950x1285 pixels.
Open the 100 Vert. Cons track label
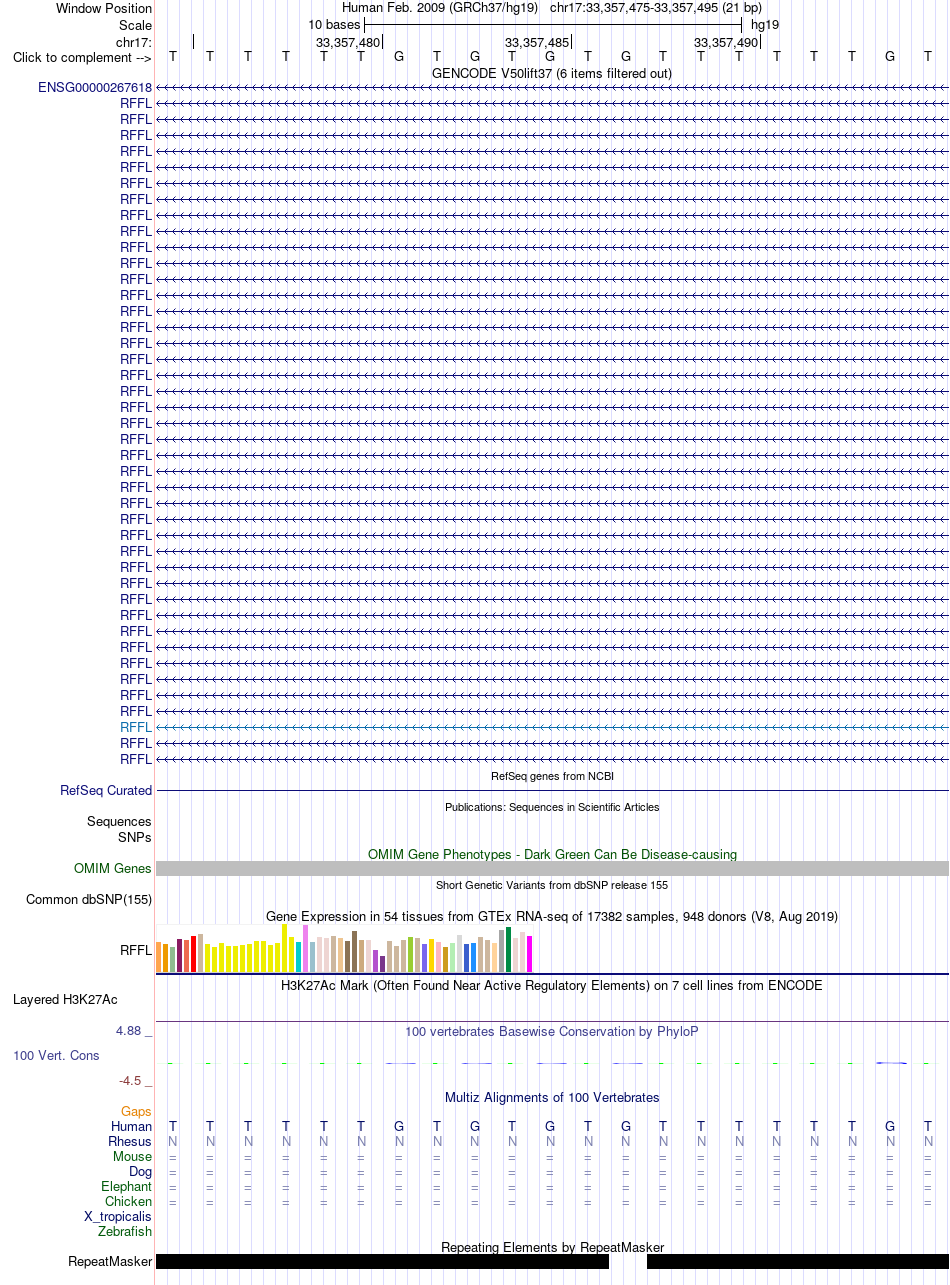(56, 1055)
